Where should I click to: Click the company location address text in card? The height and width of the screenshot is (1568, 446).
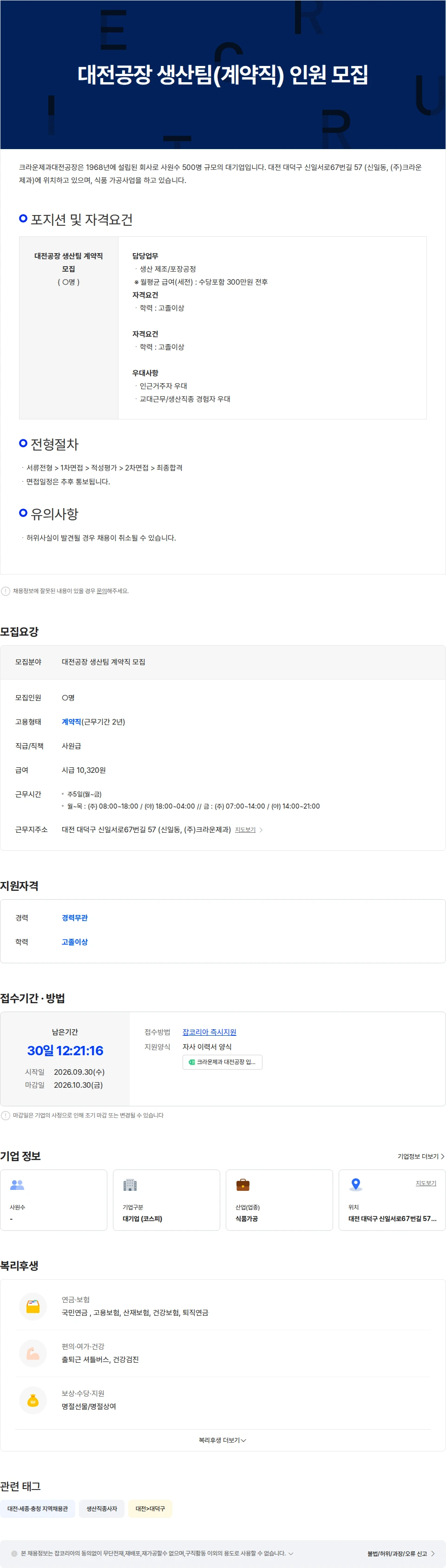pos(393,1219)
